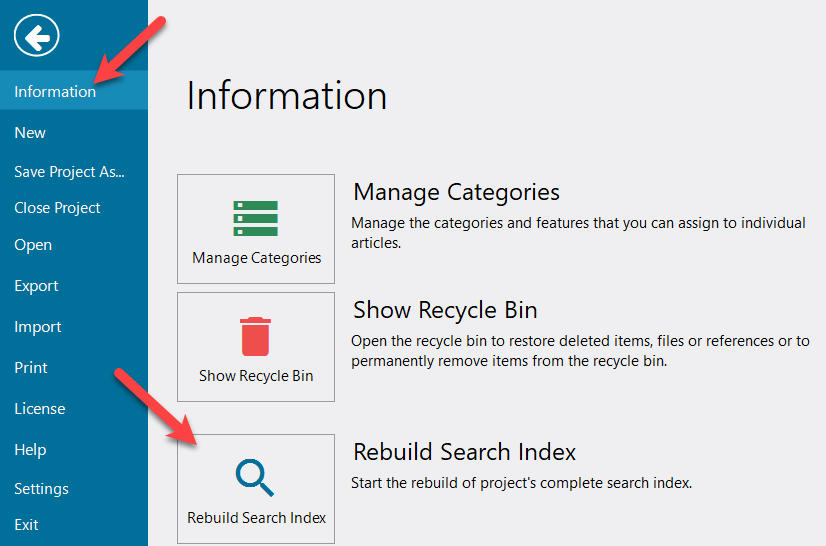Click the large Rebuild Search Index heading

coord(464,452)
